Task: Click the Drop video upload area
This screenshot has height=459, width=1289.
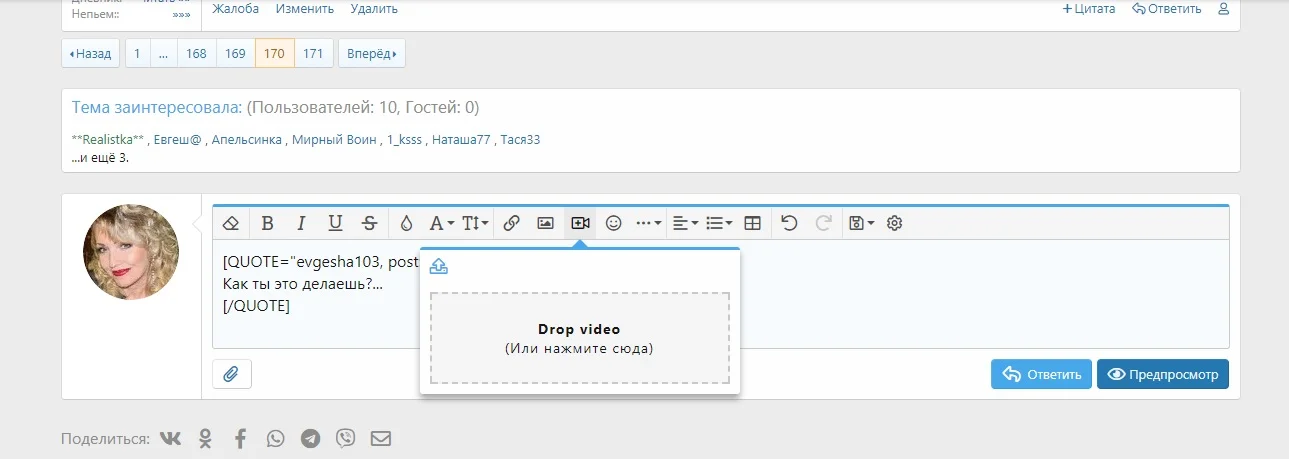Action: [579, 338]
